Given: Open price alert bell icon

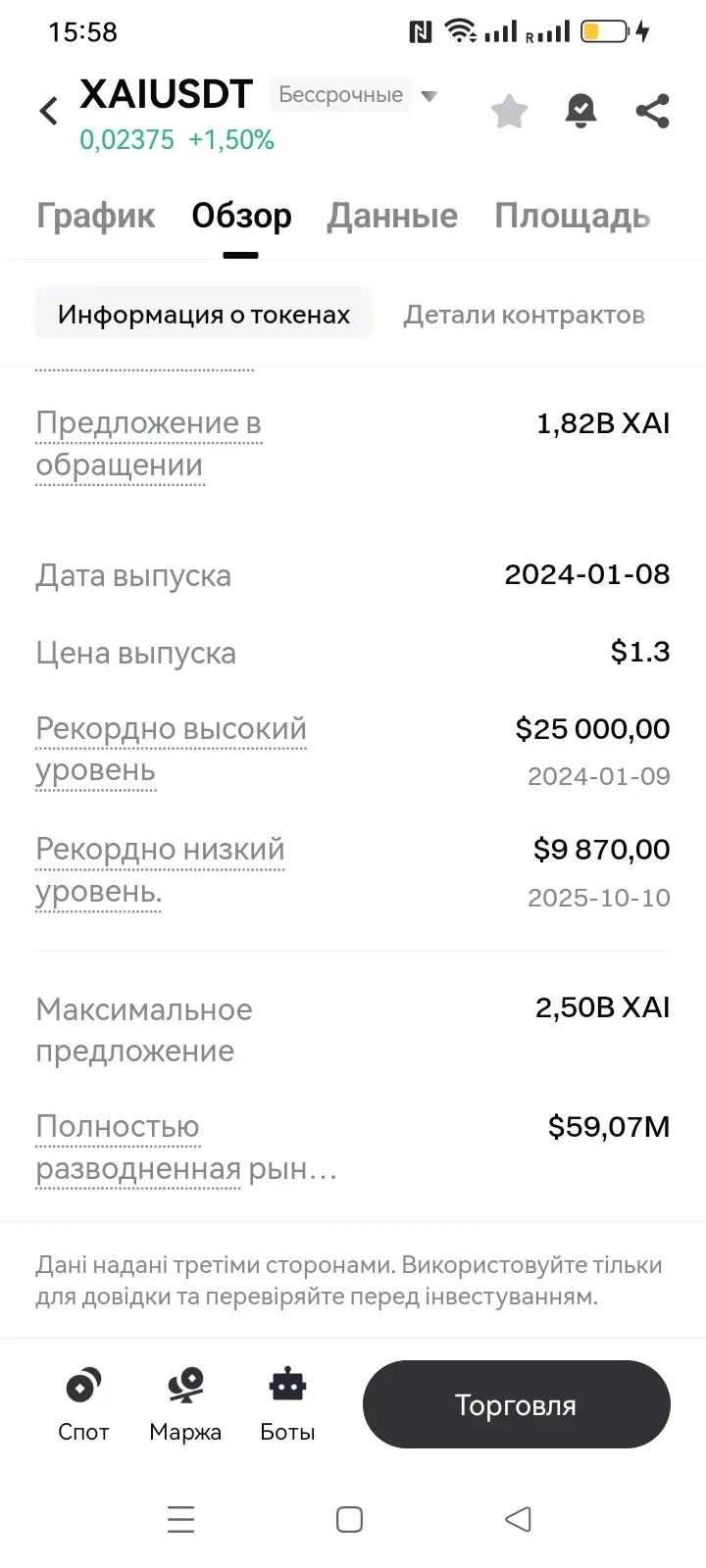Looking at the screenshot, I should [580, 111].
